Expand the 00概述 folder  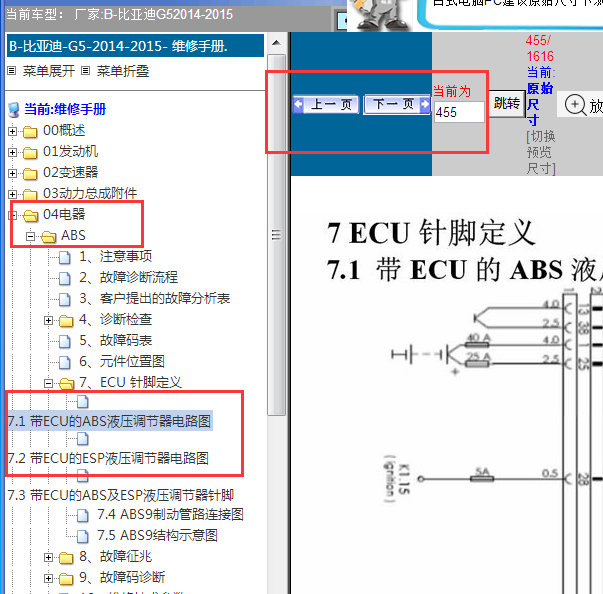12,131
